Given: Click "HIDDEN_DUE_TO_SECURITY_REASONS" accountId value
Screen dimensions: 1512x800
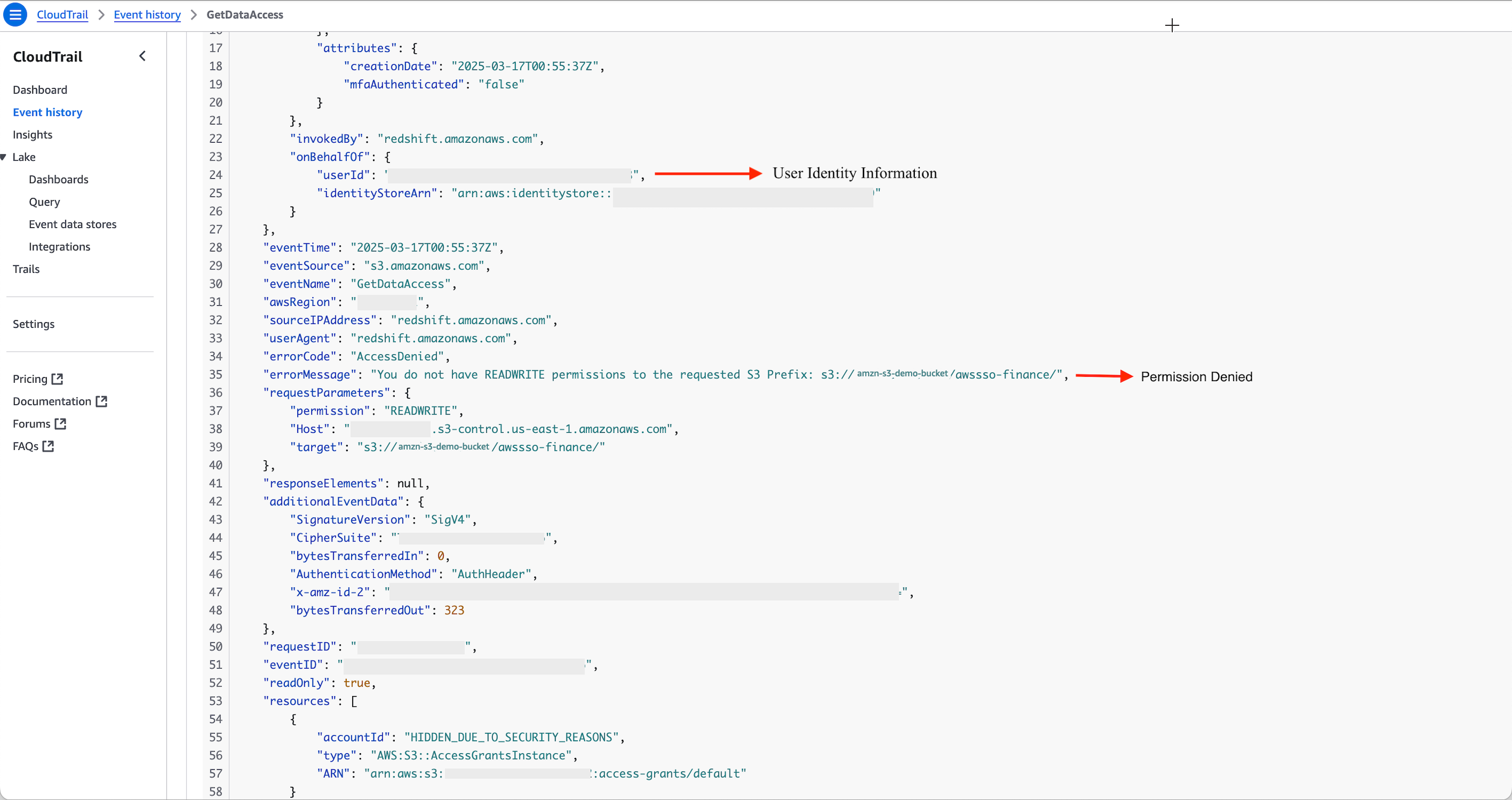Looking at the screenshot, I should point(512,737).
